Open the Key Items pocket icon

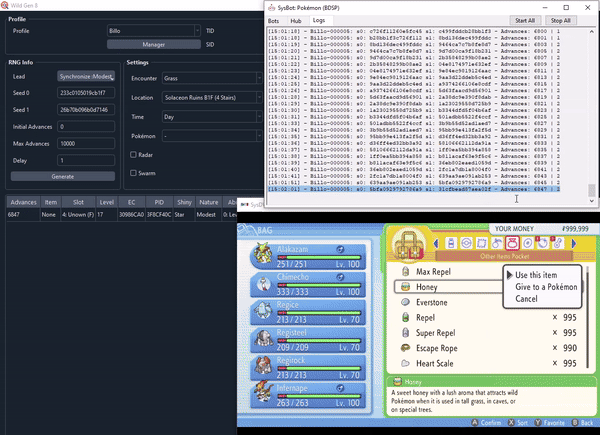(x=558, y=243)
